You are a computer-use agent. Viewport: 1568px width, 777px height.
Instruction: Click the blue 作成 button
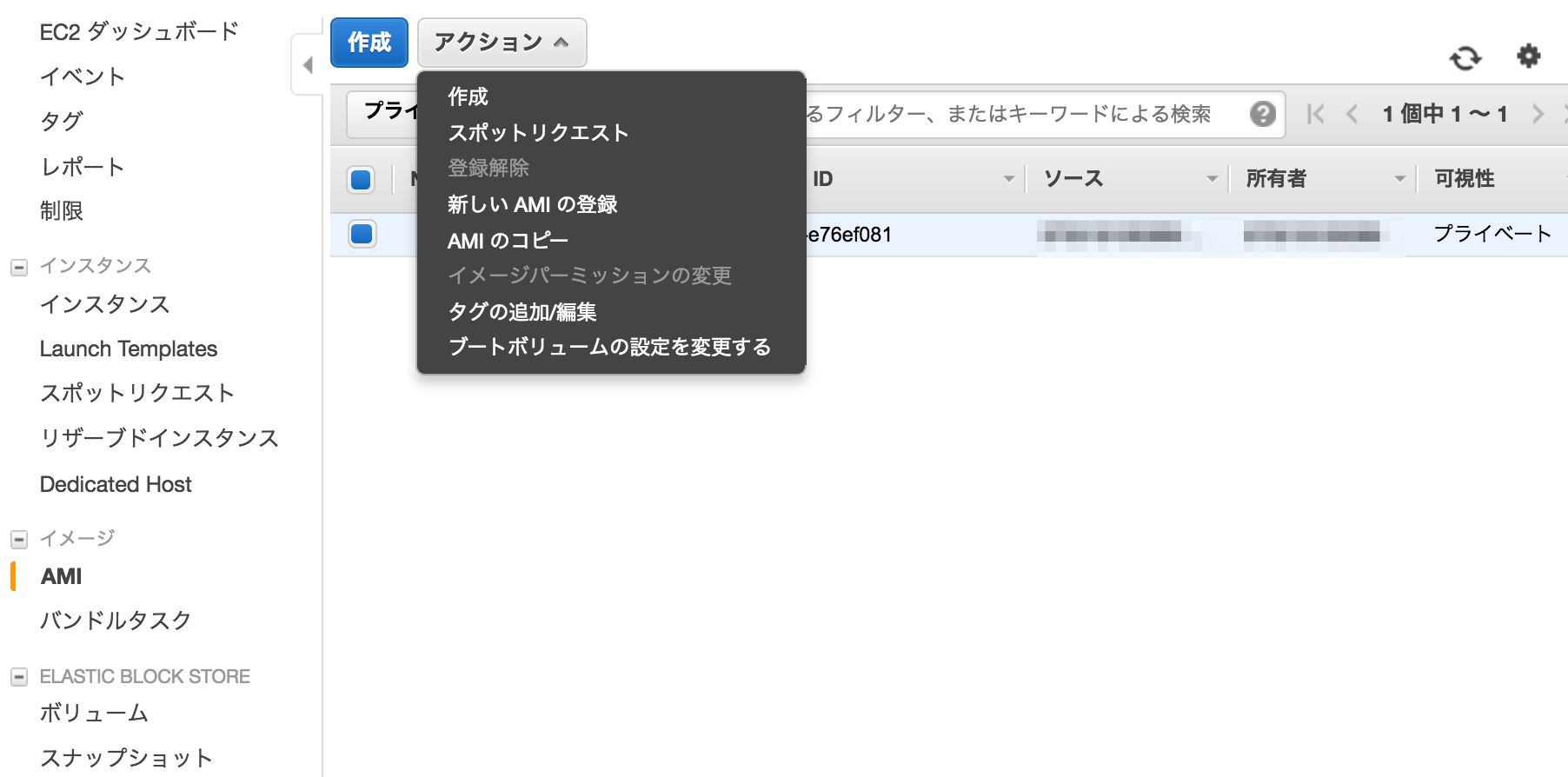pos(369,43)
